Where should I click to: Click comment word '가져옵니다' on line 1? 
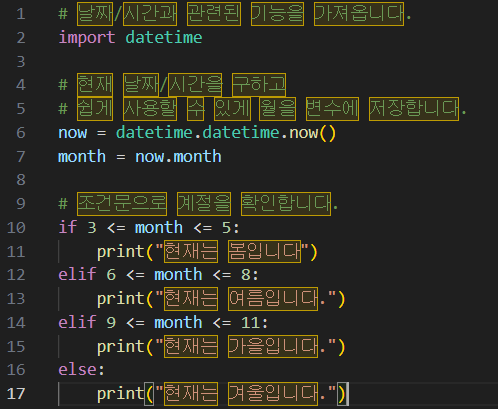[359, 14]
